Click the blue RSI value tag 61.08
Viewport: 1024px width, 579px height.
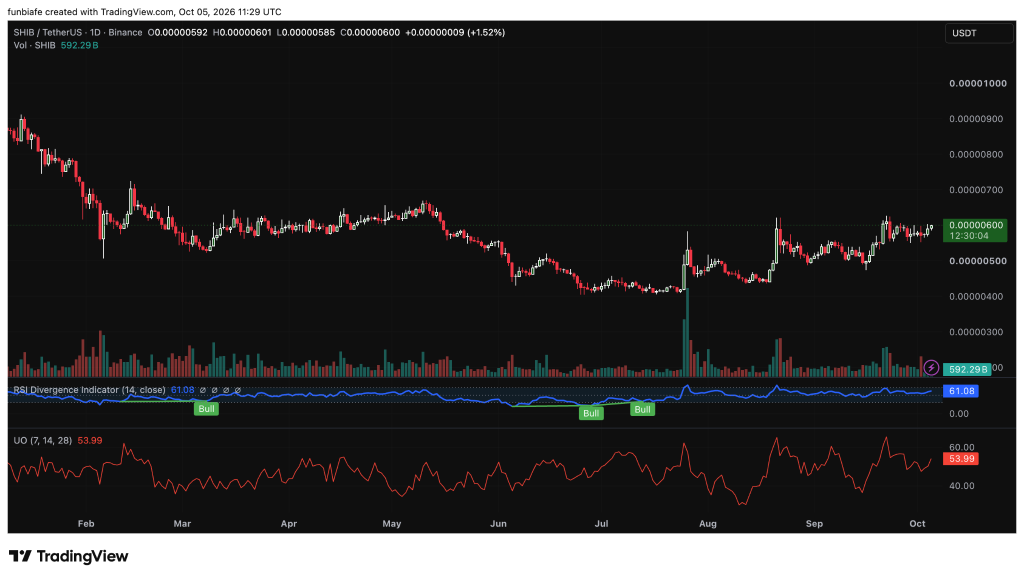(x=961, y=391)
